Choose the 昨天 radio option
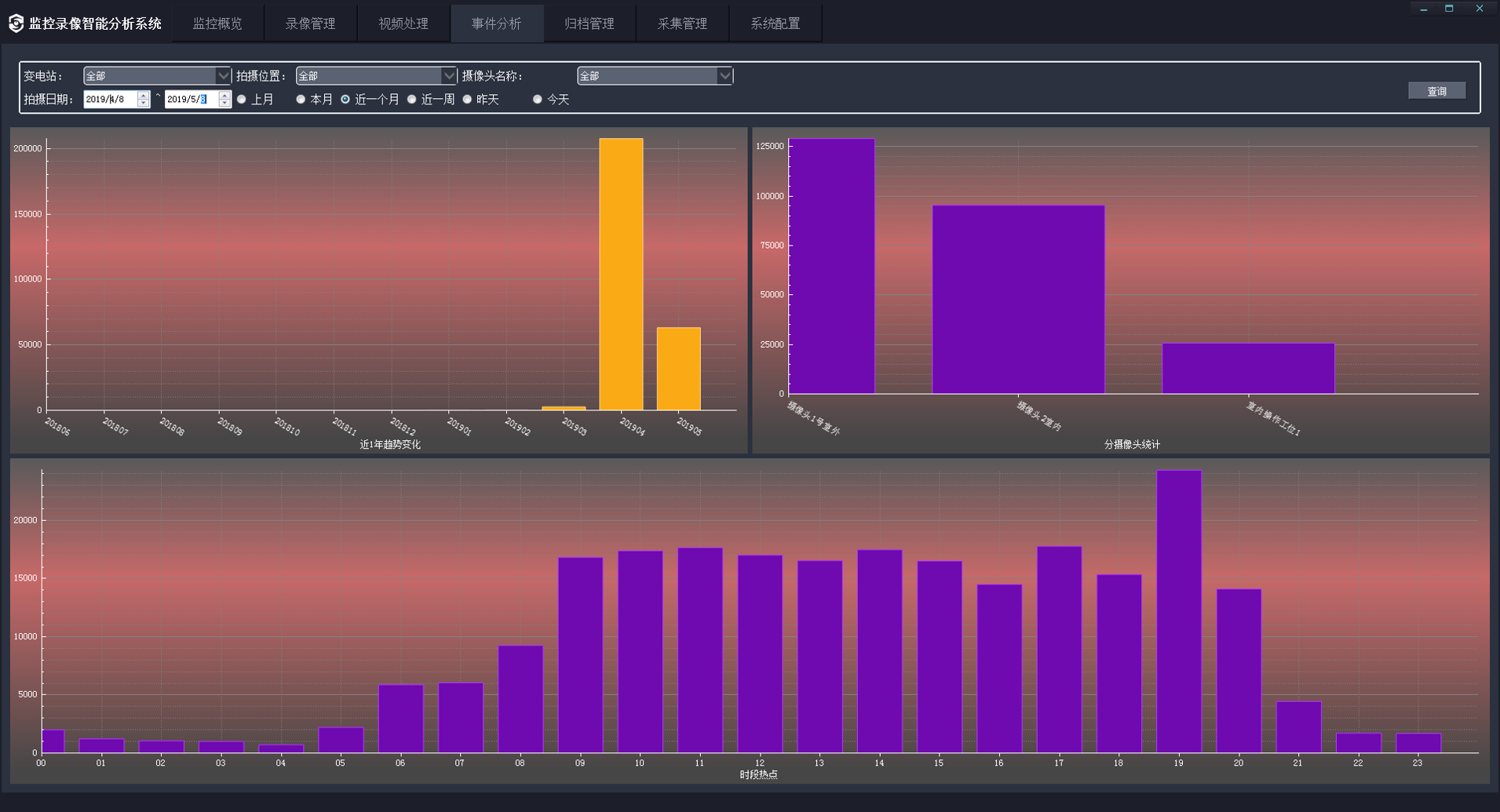 [468, 99]
